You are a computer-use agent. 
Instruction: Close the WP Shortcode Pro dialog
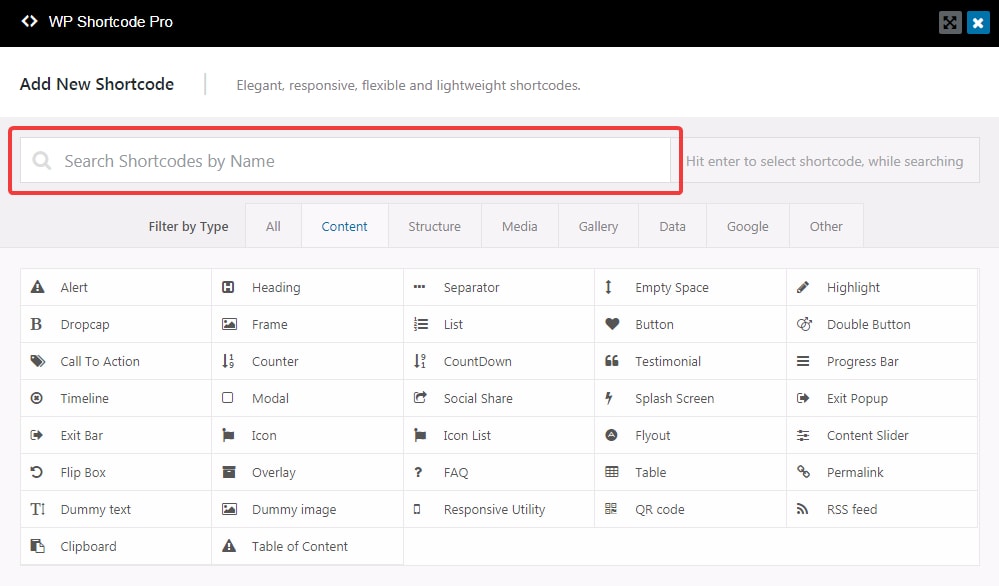pyautogui.click(x=978, y=23)
